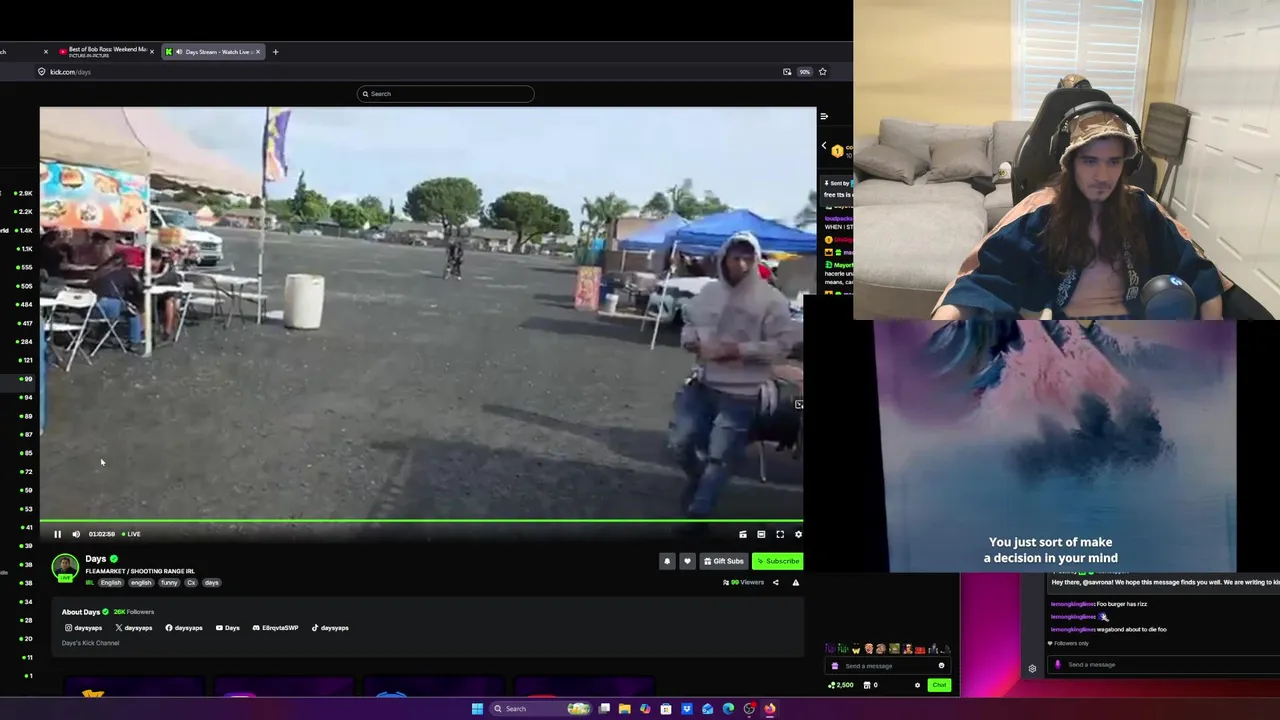Mute the Days Stream tab audio icon
Image resolution: width=1280 pixels, height=720 pixels.
click(x=179, y=52)
